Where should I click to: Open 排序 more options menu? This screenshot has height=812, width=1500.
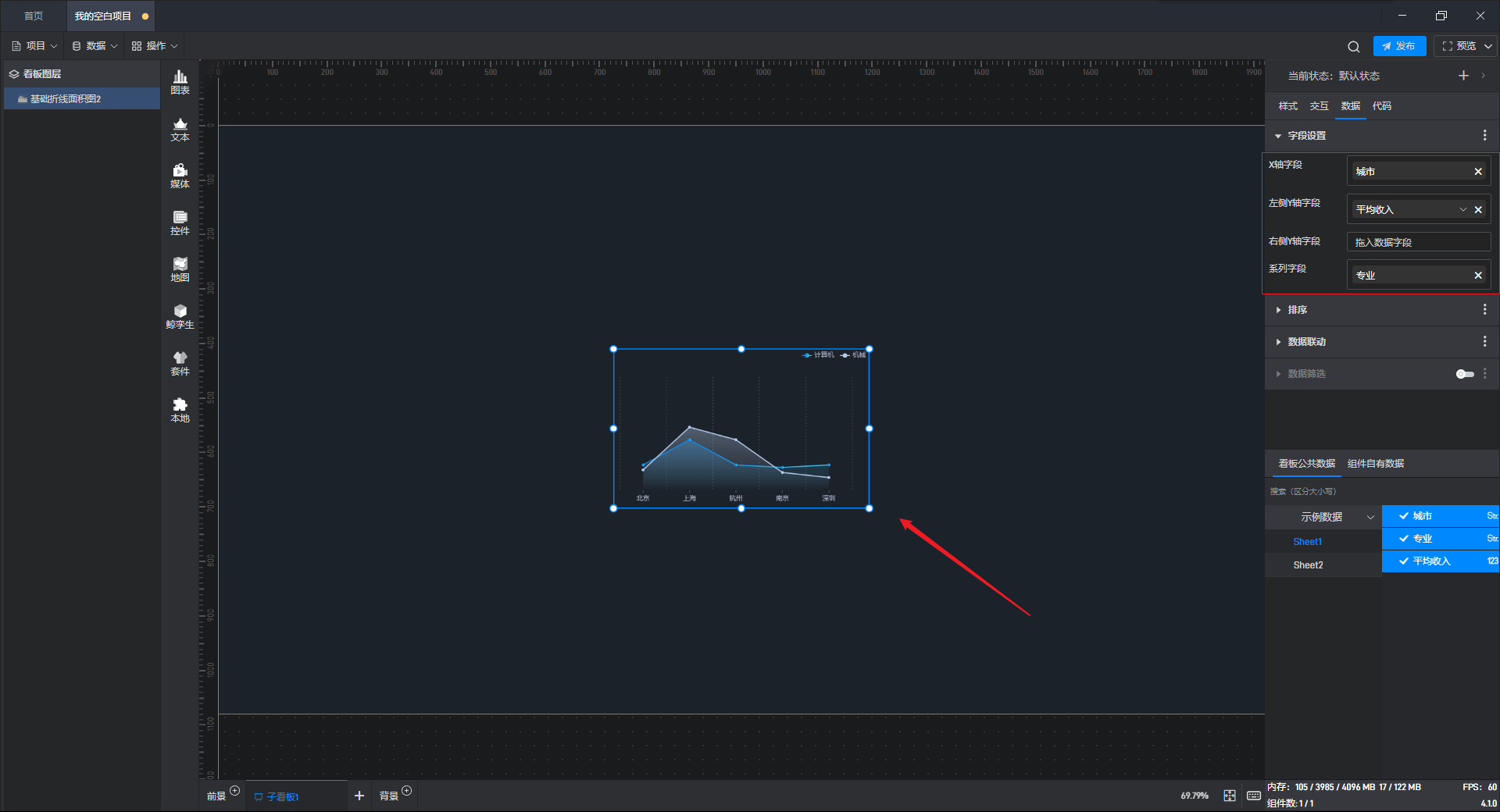(1484, 309)
